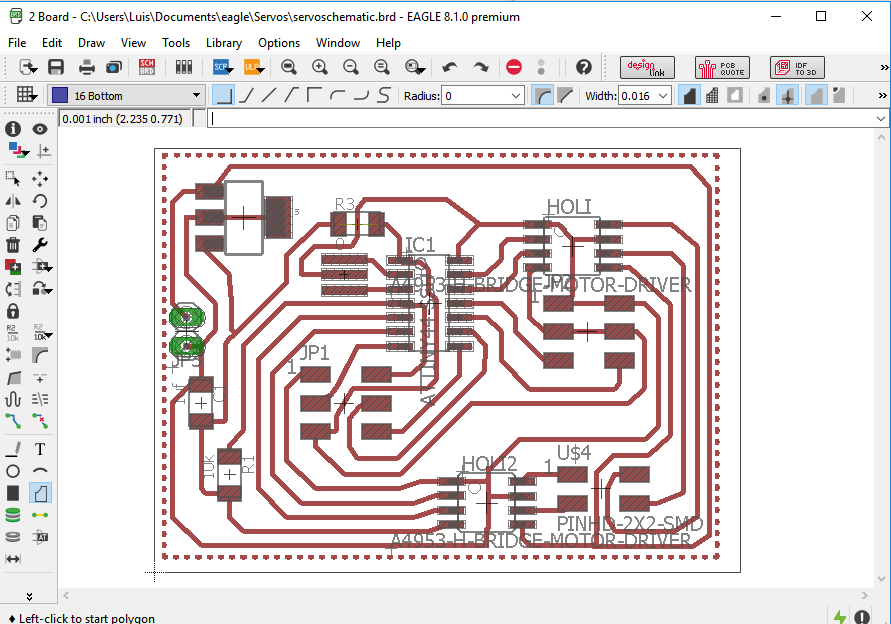Open the layer settings dropdown icon
The image size is (891, 624).
click(18, 151)
